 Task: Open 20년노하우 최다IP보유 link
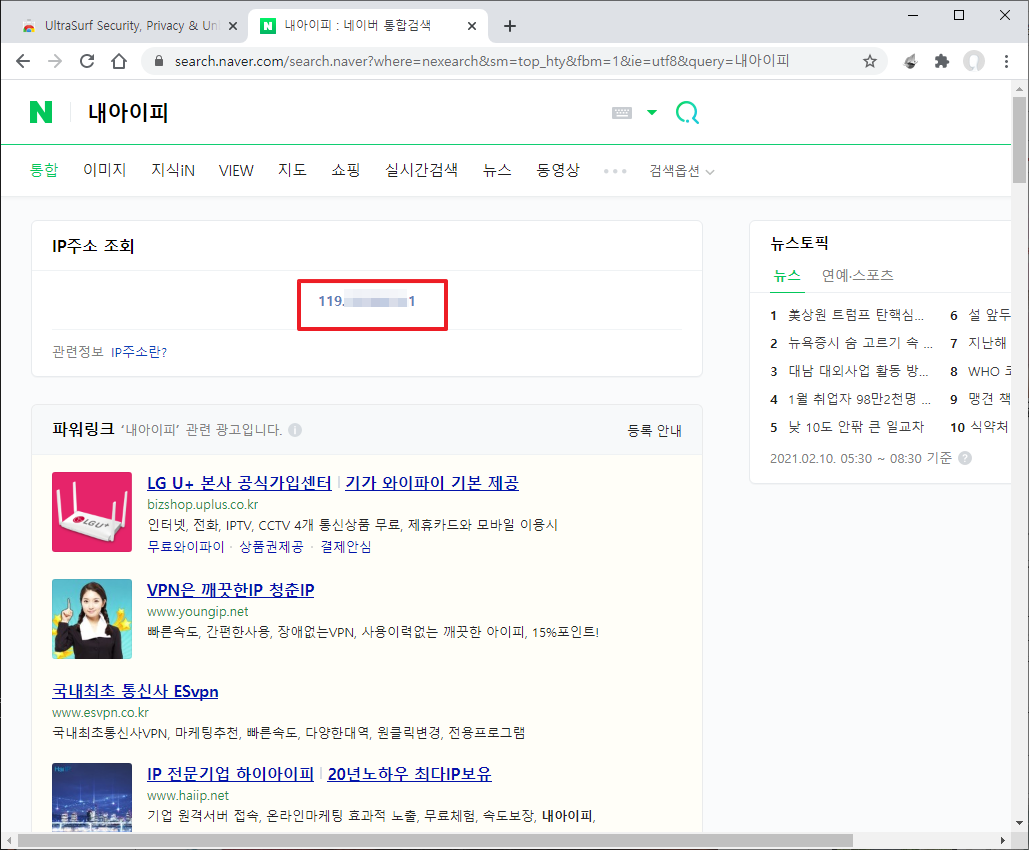coord(410,774)
